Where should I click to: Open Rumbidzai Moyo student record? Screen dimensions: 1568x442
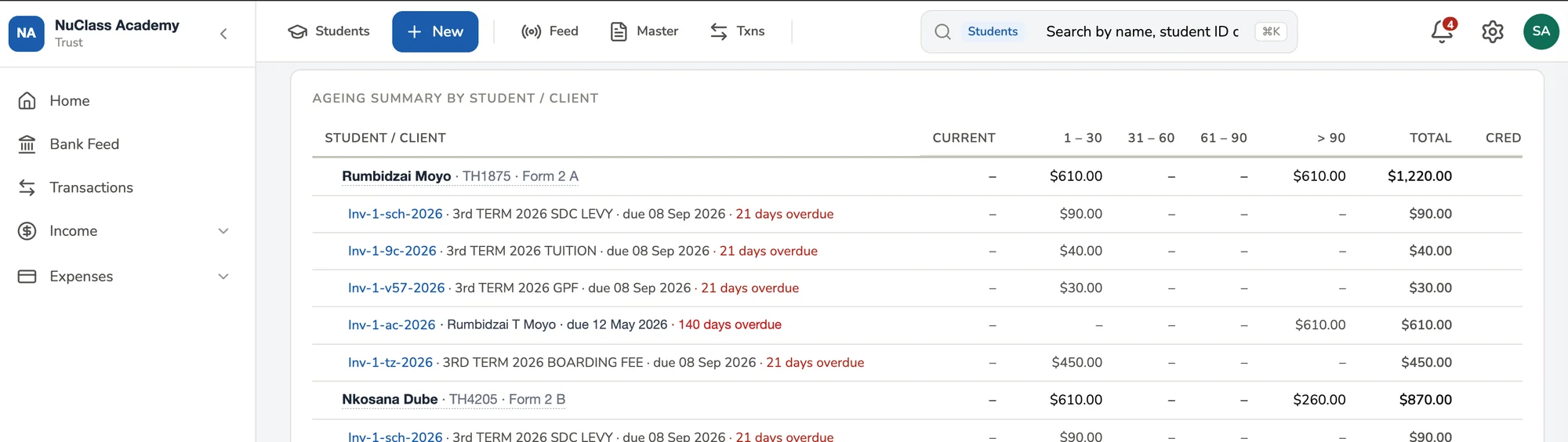coord(397,176)
